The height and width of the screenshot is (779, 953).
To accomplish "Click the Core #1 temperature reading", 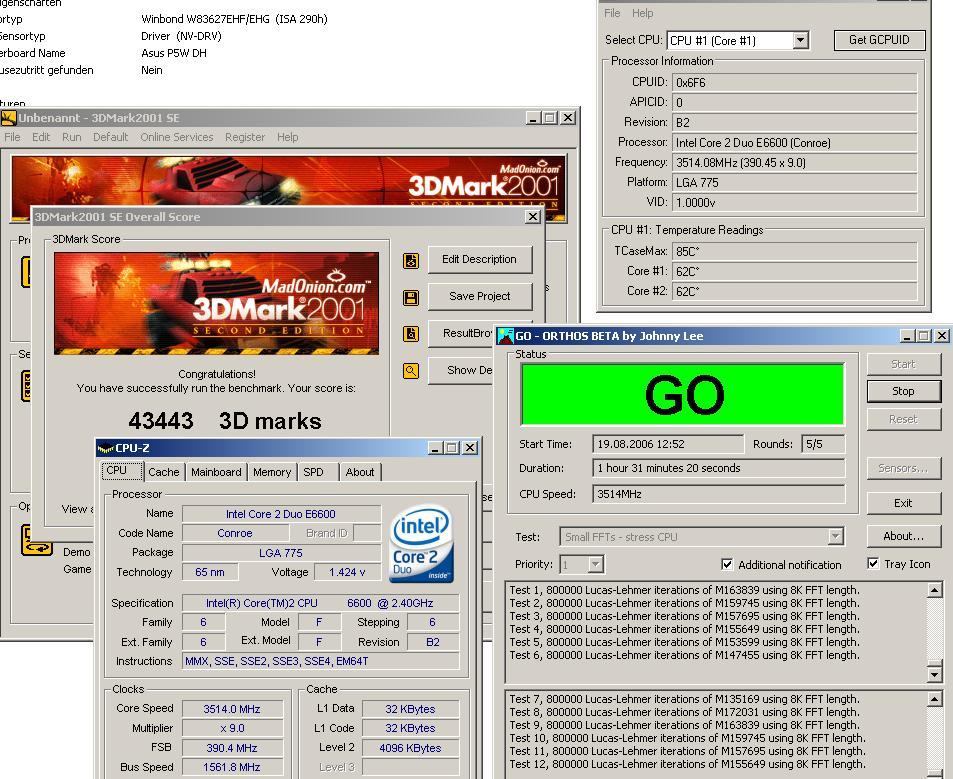I will coord(794,272).
